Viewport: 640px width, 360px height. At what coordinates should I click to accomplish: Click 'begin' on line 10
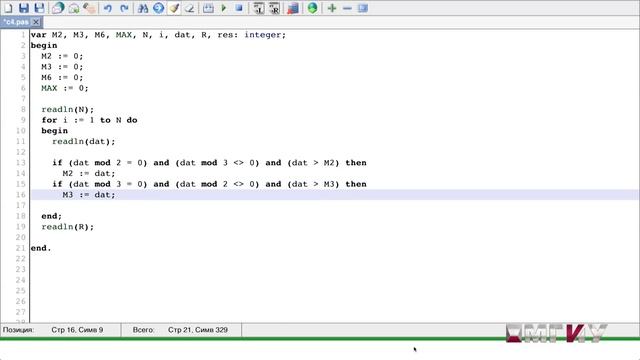(x=55, y=131)
